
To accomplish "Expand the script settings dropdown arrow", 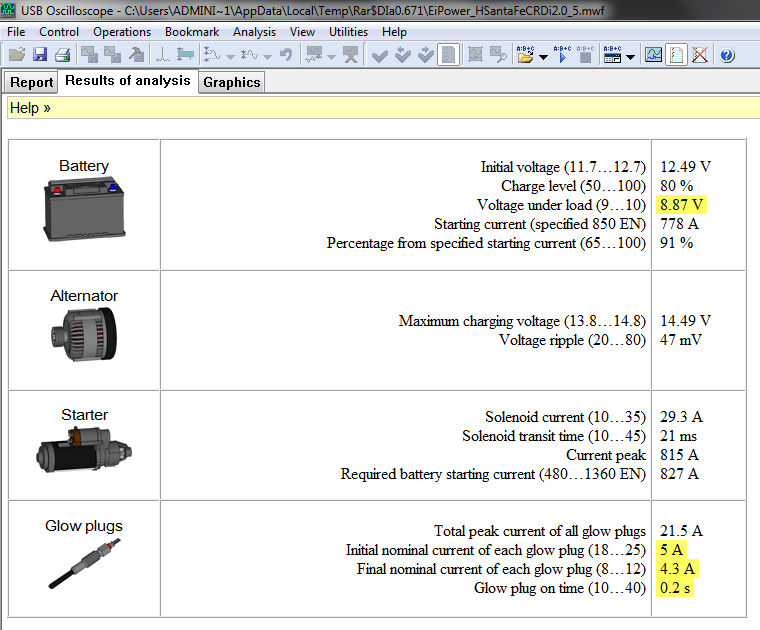I will 631,57.
